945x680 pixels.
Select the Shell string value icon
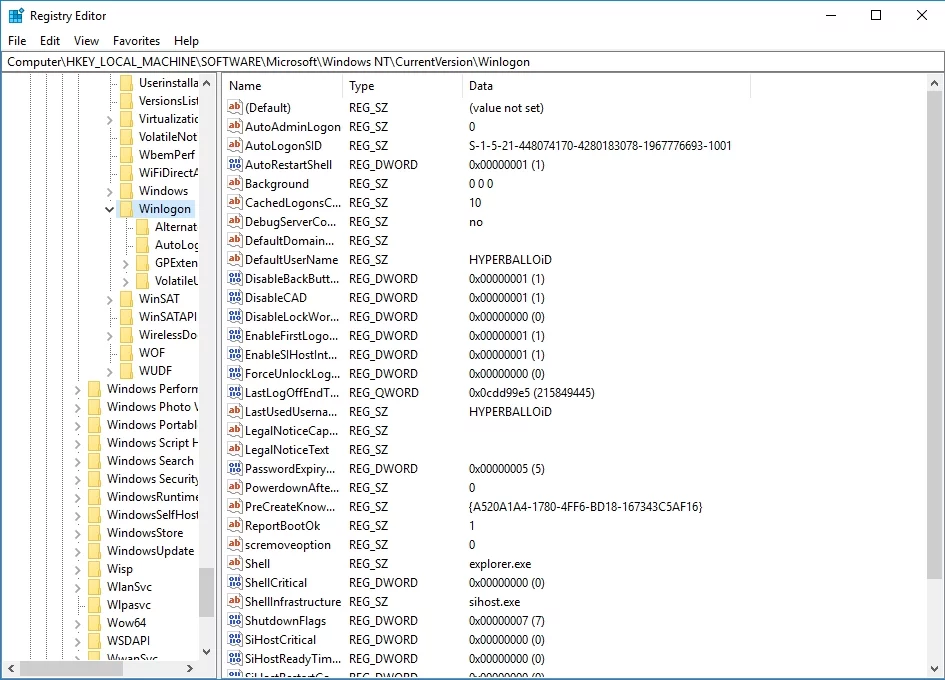[x=235, y=564]
